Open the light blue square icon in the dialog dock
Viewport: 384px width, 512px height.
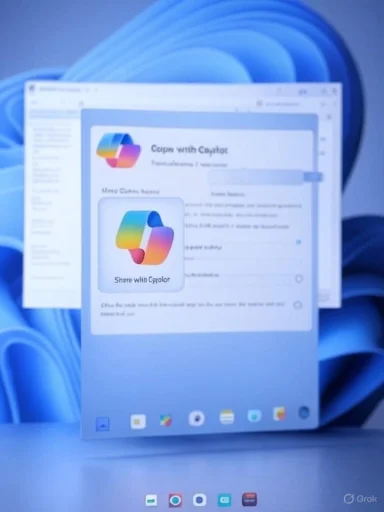254,416
